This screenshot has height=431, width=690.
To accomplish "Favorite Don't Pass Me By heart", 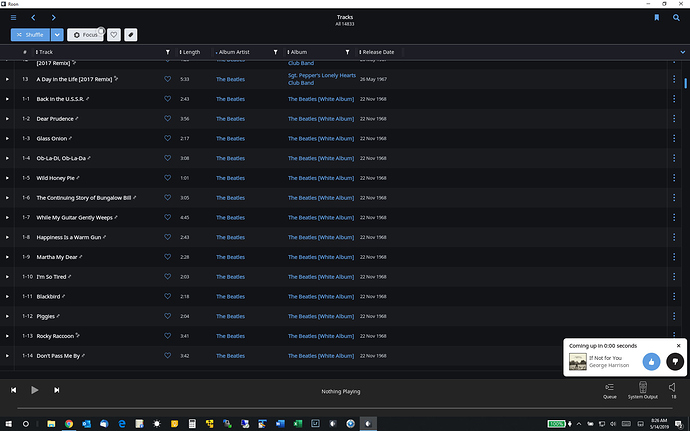I will click(x=168, y=355).
